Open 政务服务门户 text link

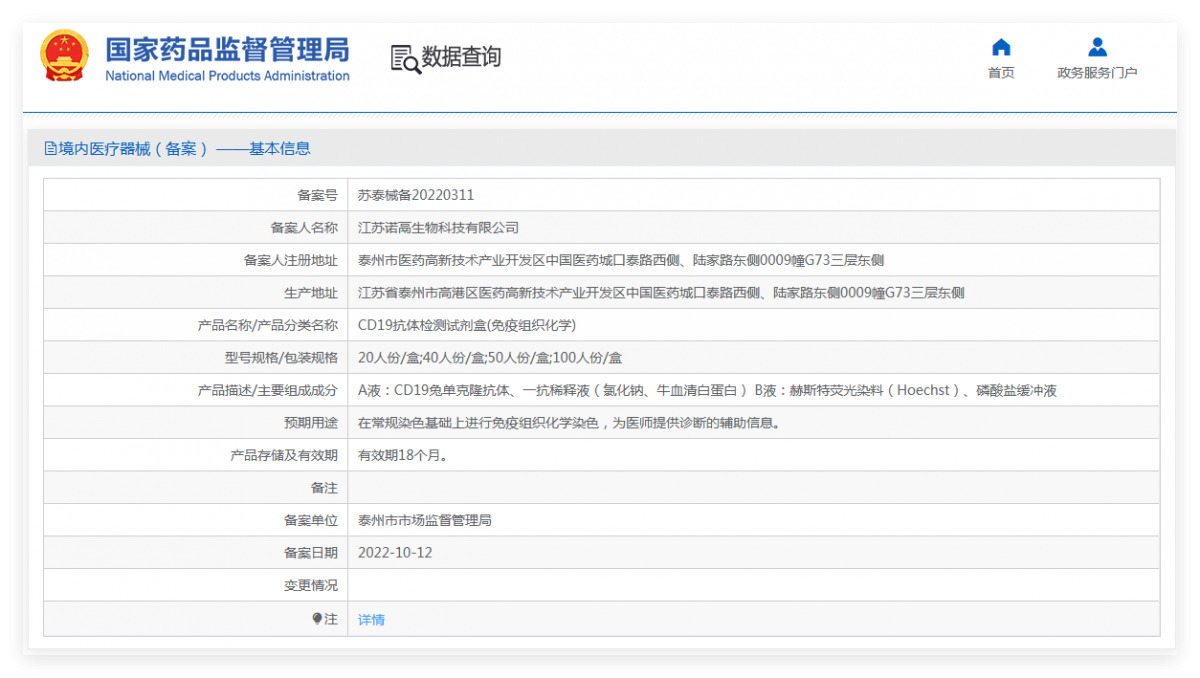[1097, 73]
